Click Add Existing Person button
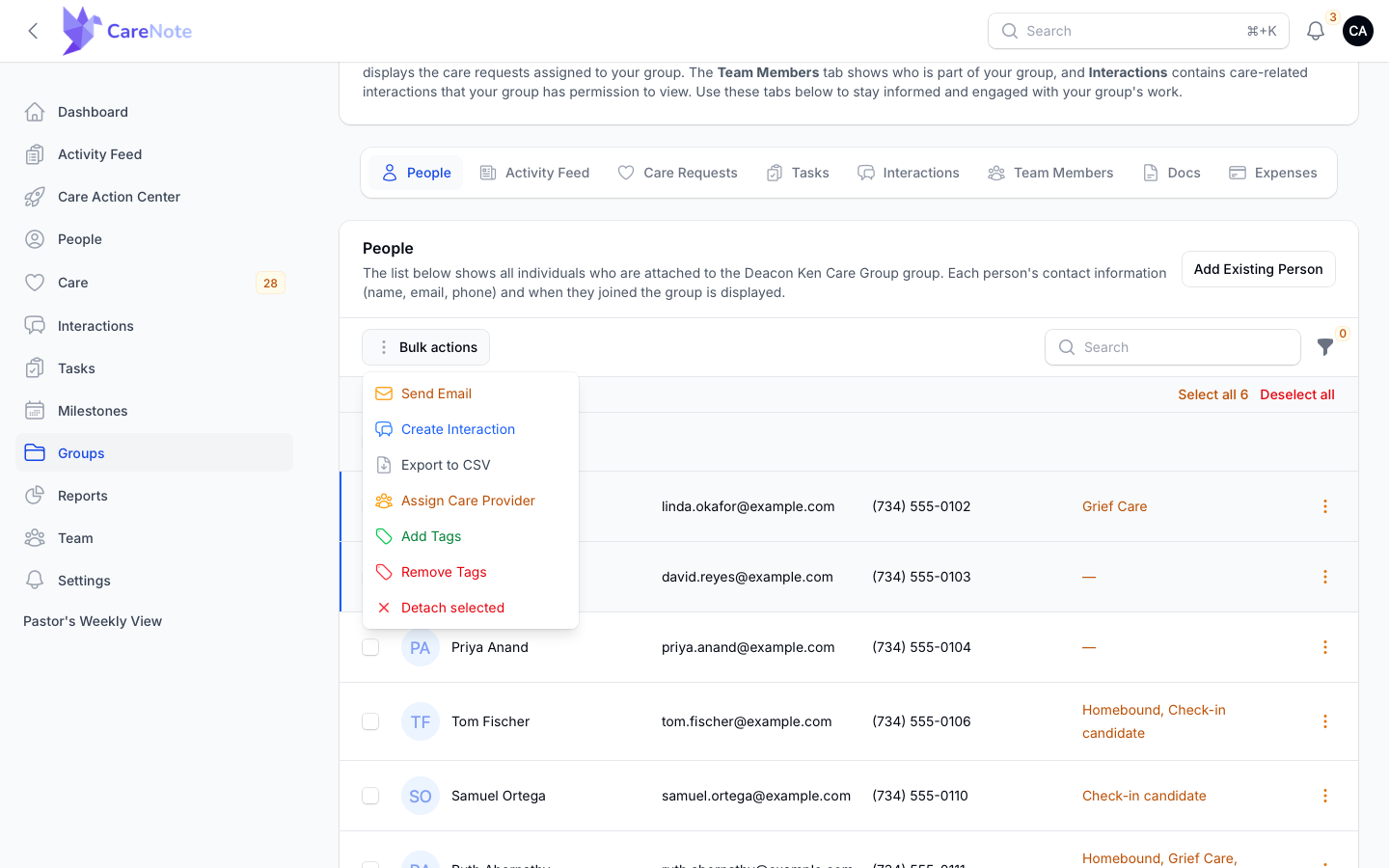 click(1258, 269)
